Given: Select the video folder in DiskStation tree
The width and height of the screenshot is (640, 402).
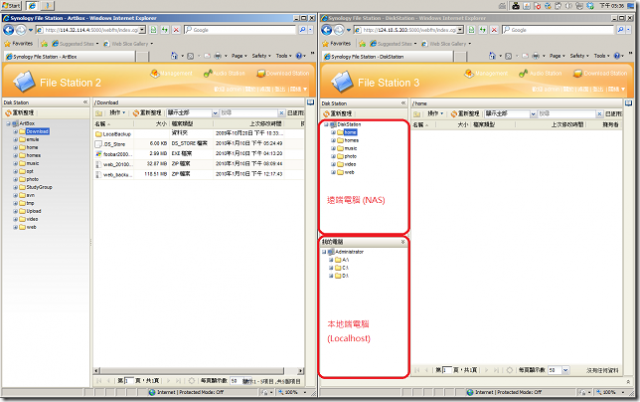Looking at the screenshot, I should point(350,164).
